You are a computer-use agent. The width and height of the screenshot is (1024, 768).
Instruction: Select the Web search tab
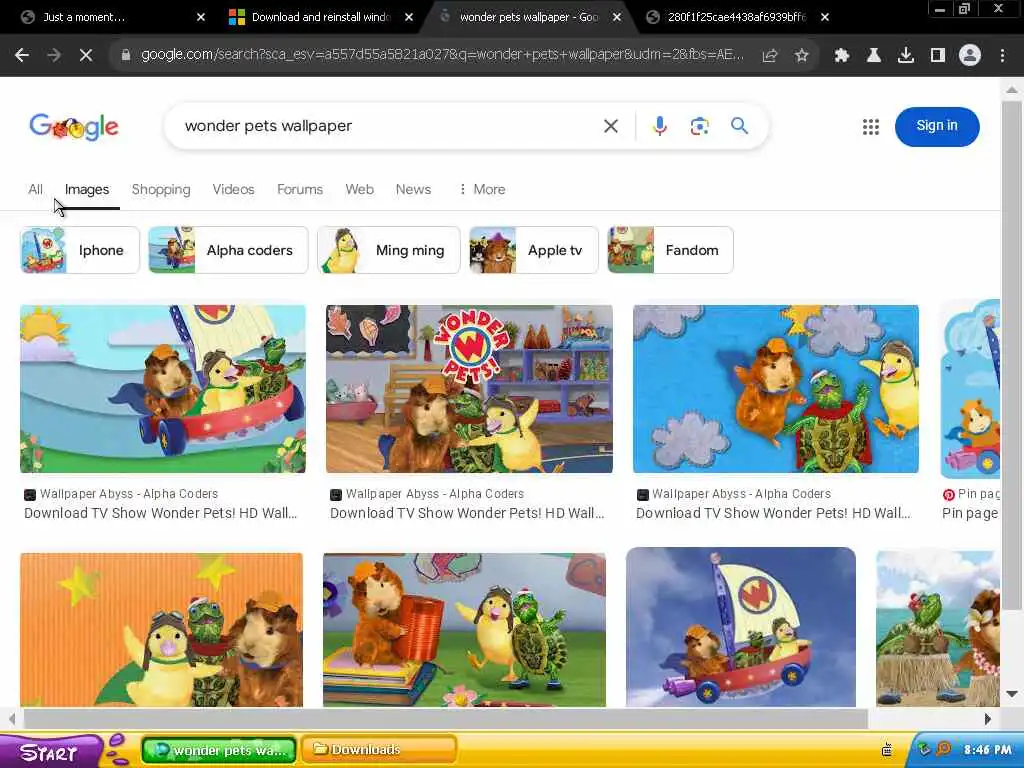[x=359, y=189]
